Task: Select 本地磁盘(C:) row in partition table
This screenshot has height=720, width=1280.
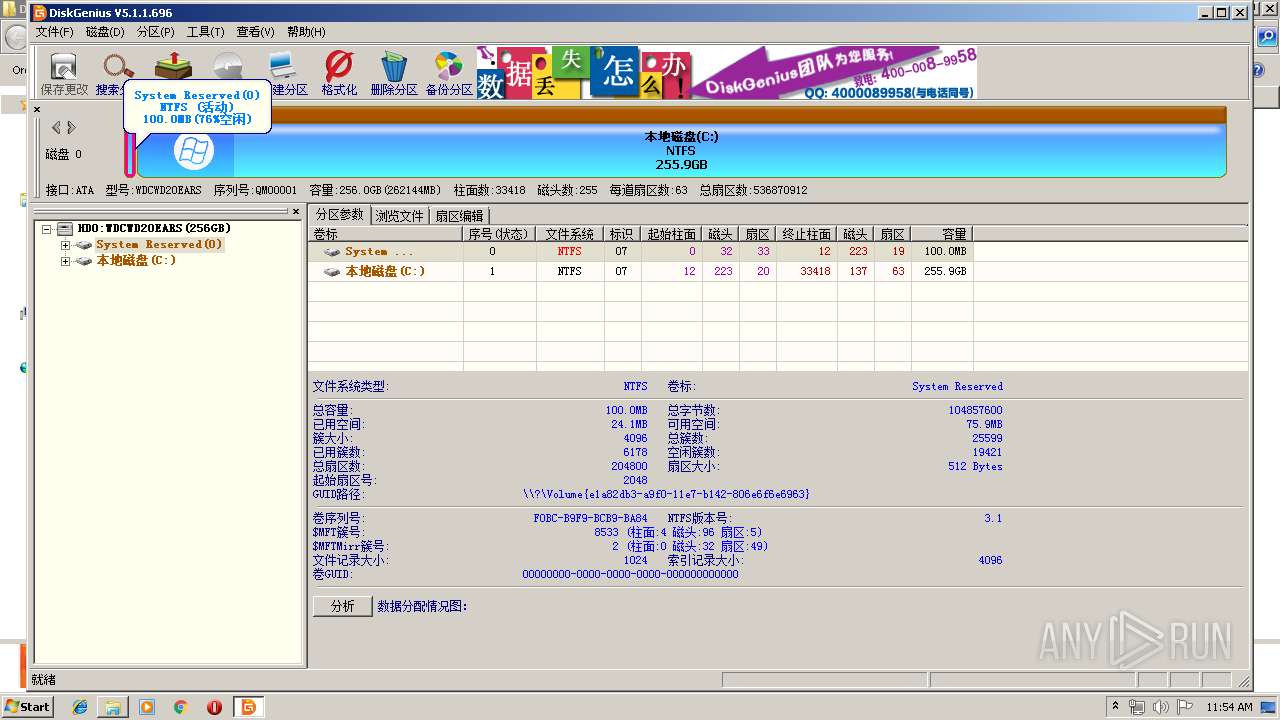Action: (x=640, y=272)
